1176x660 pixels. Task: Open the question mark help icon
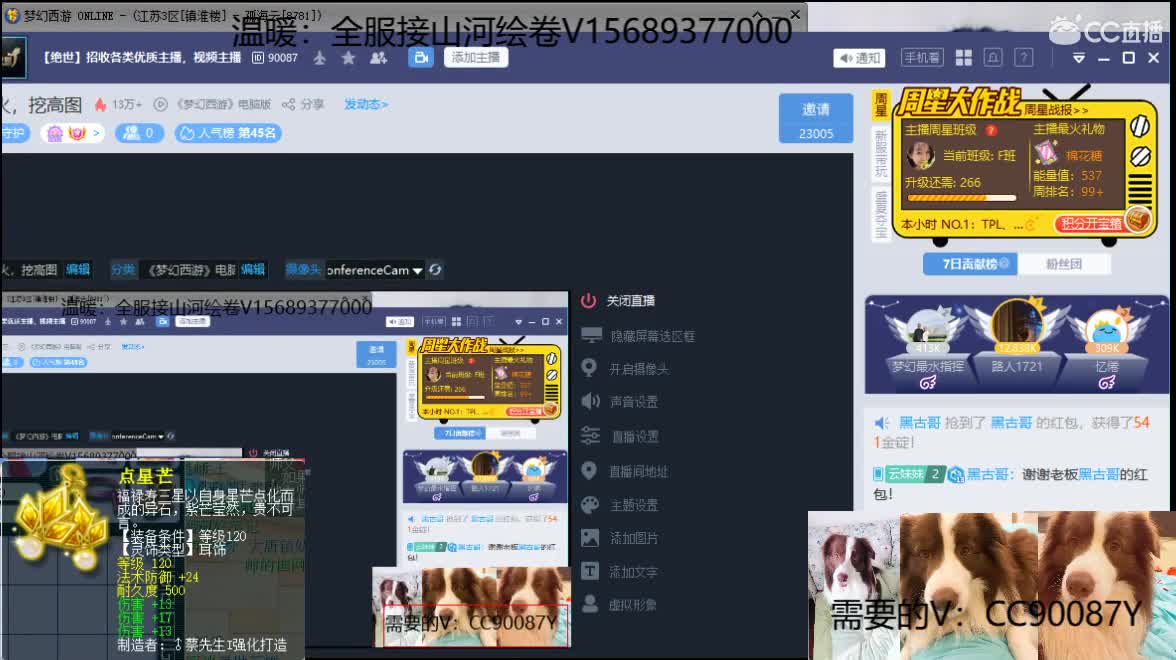point(1024,58)
